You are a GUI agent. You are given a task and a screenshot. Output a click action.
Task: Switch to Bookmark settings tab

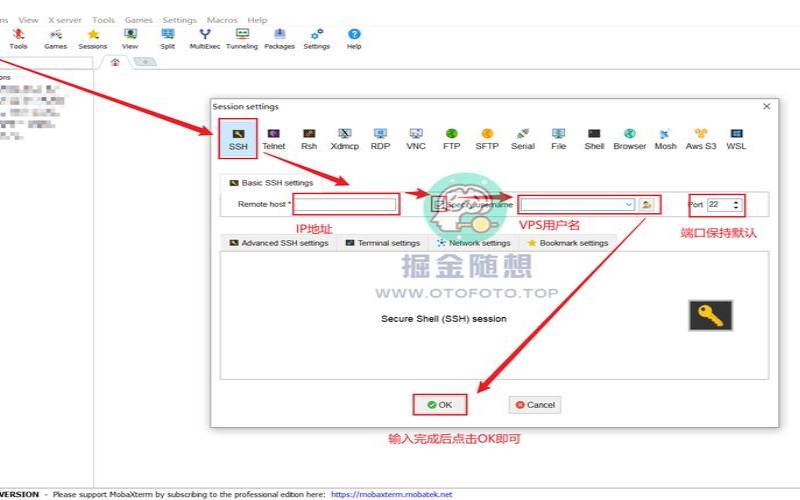coord(568,243)
